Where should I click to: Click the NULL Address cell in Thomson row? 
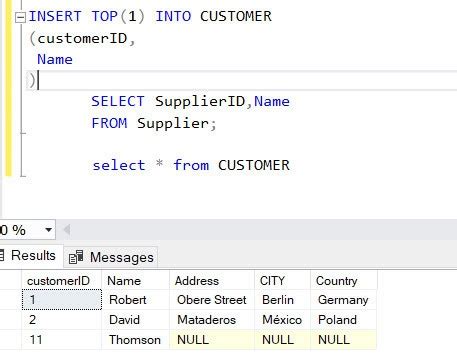(x=212, y=340)
